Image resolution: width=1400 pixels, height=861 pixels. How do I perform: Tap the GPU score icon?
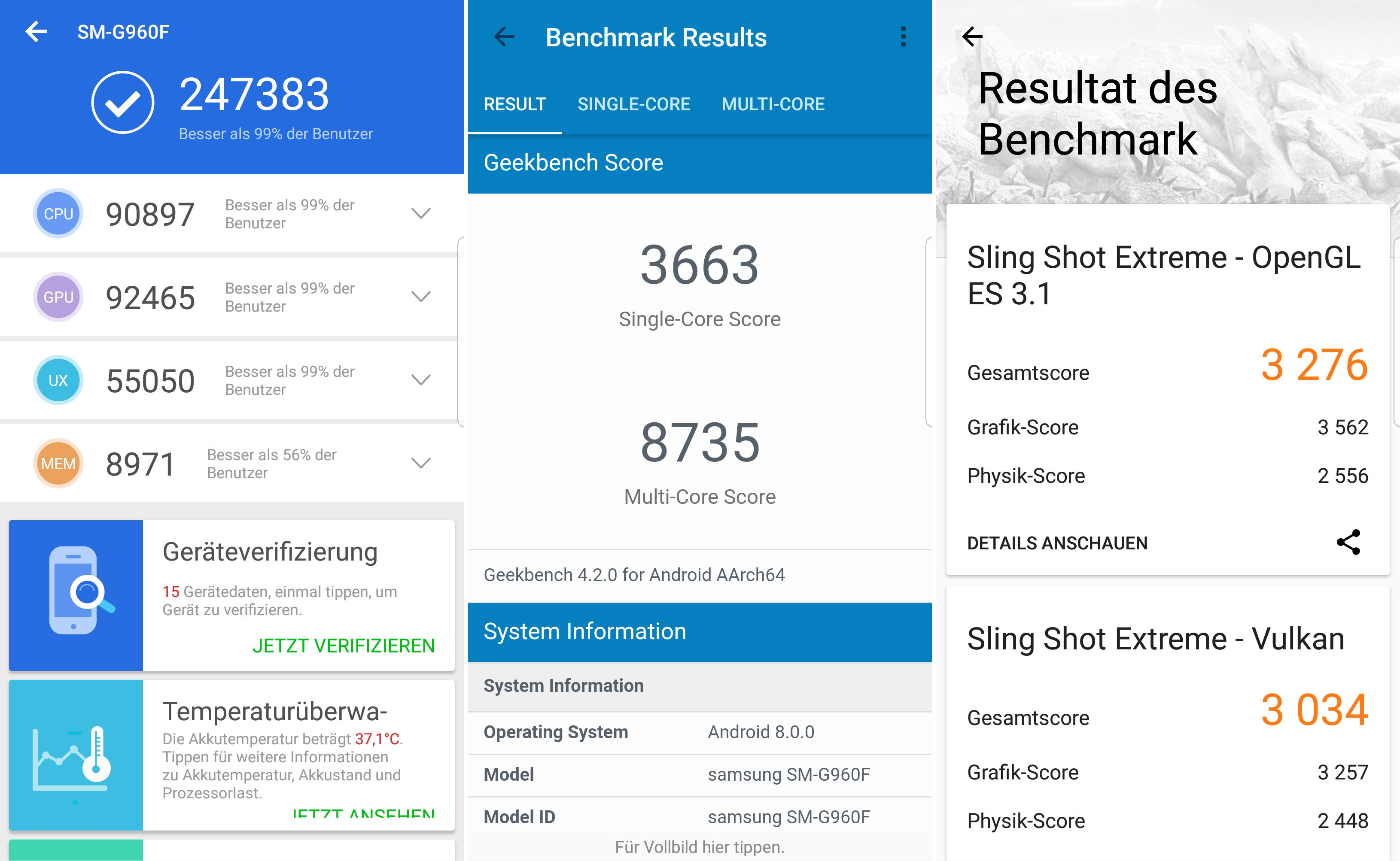coord(58,297)
